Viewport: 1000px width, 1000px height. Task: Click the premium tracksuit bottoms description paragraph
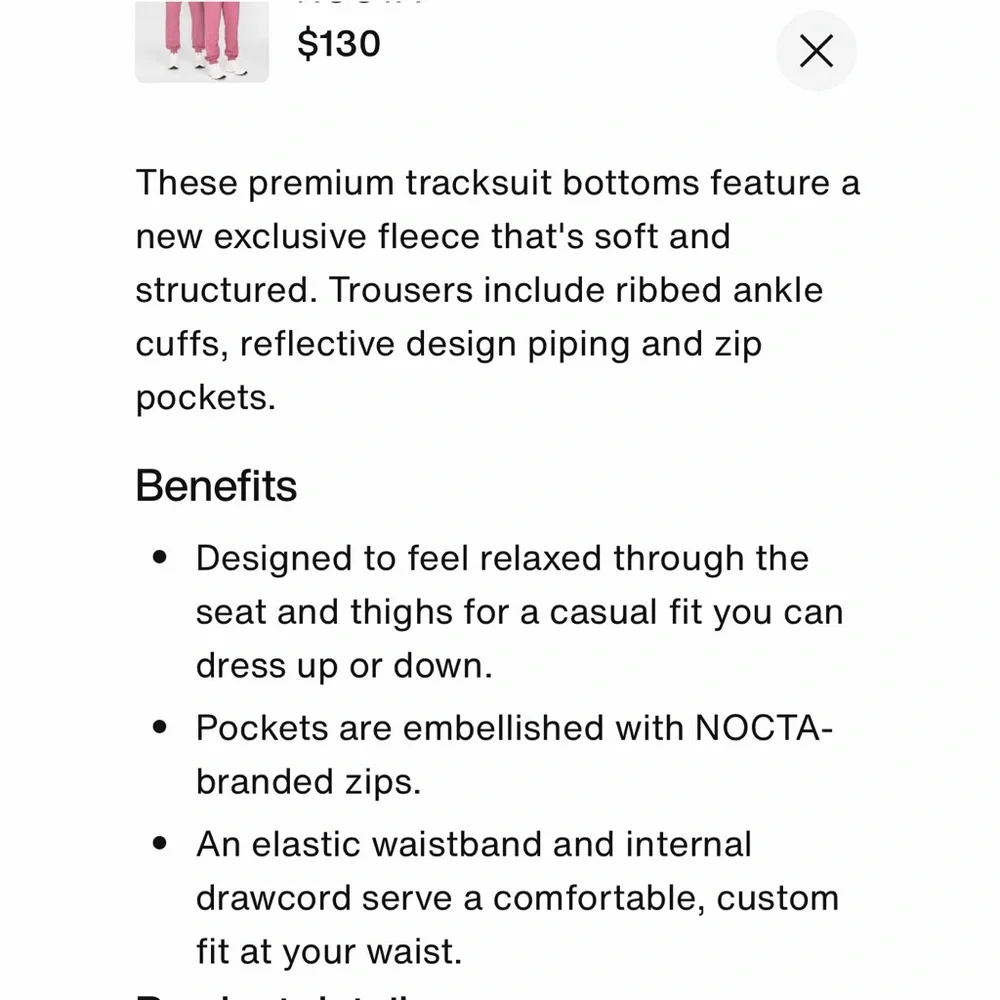coord(497,290)
